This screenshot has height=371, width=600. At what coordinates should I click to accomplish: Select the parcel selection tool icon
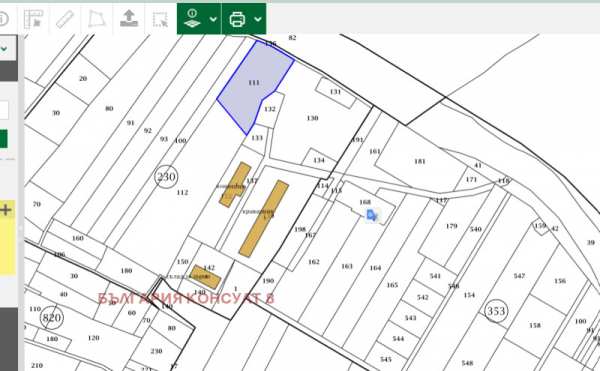pyautogui.click(x=33, y=19)
